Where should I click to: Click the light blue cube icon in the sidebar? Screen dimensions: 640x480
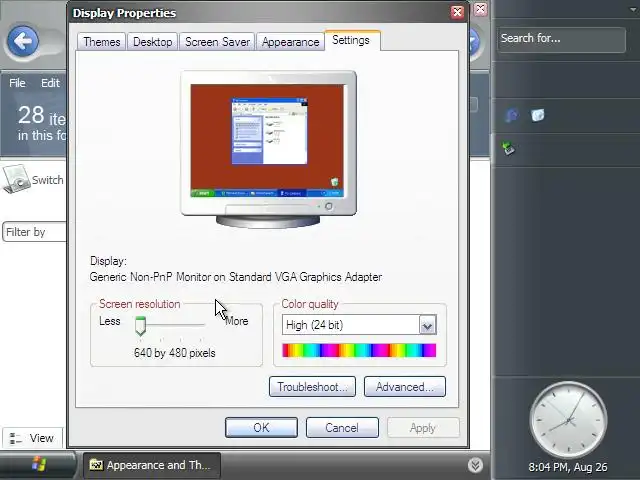pyautogui.click(x=538, y=115)
